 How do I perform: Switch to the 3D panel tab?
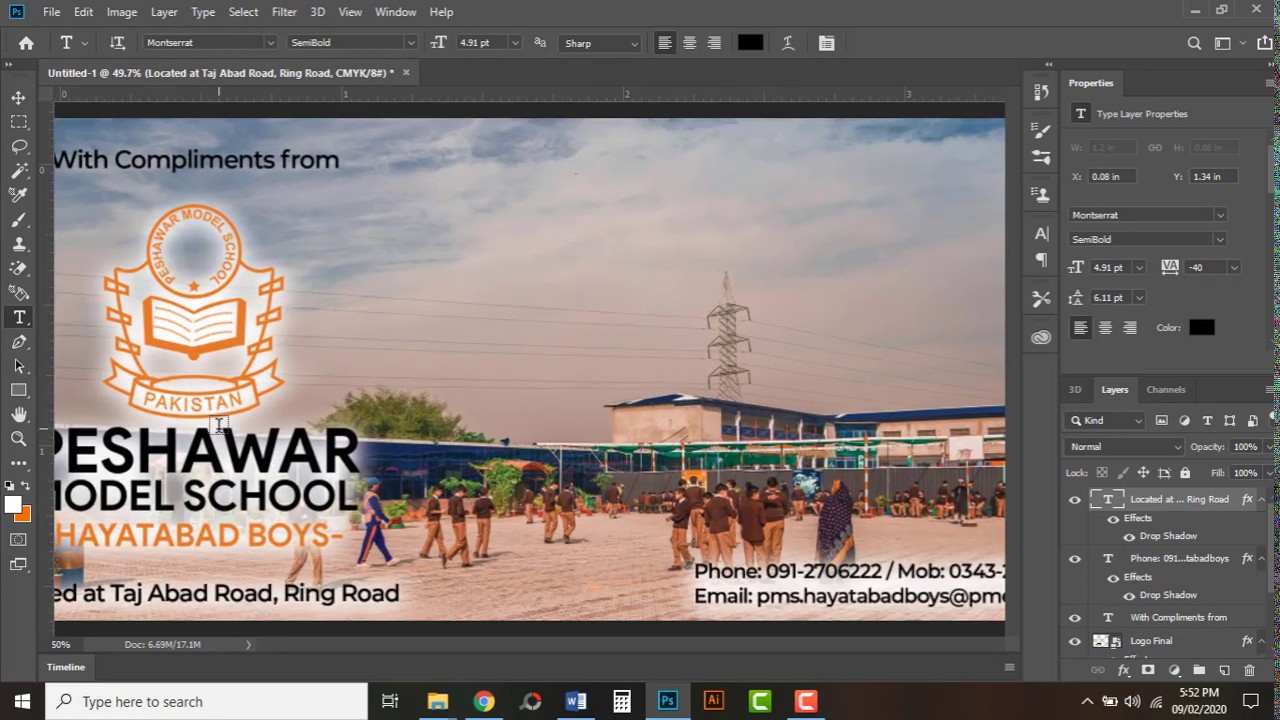[x=1075, y=390]
